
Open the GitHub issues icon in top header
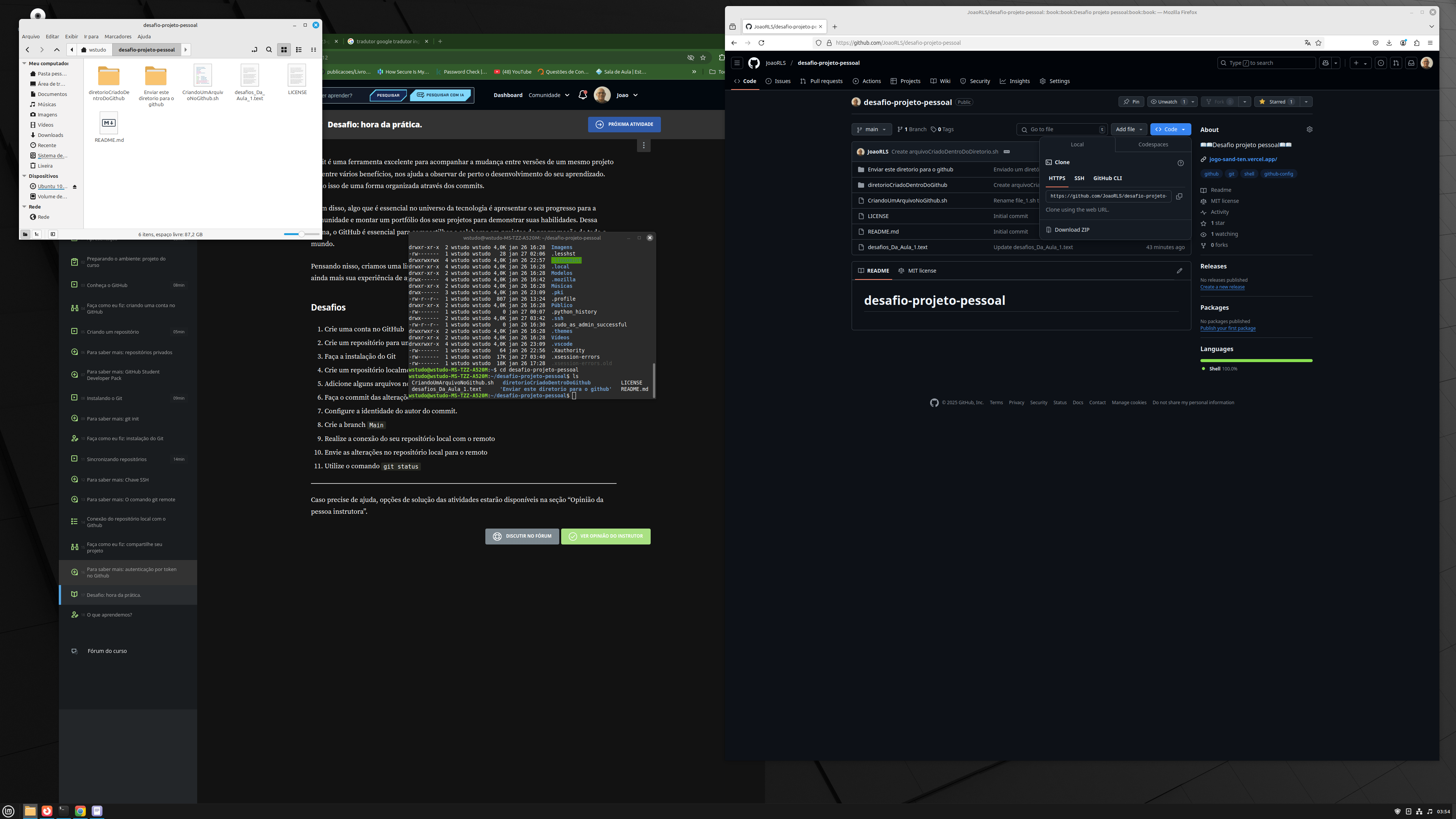pyautogui.click(x=1381, y=63)
